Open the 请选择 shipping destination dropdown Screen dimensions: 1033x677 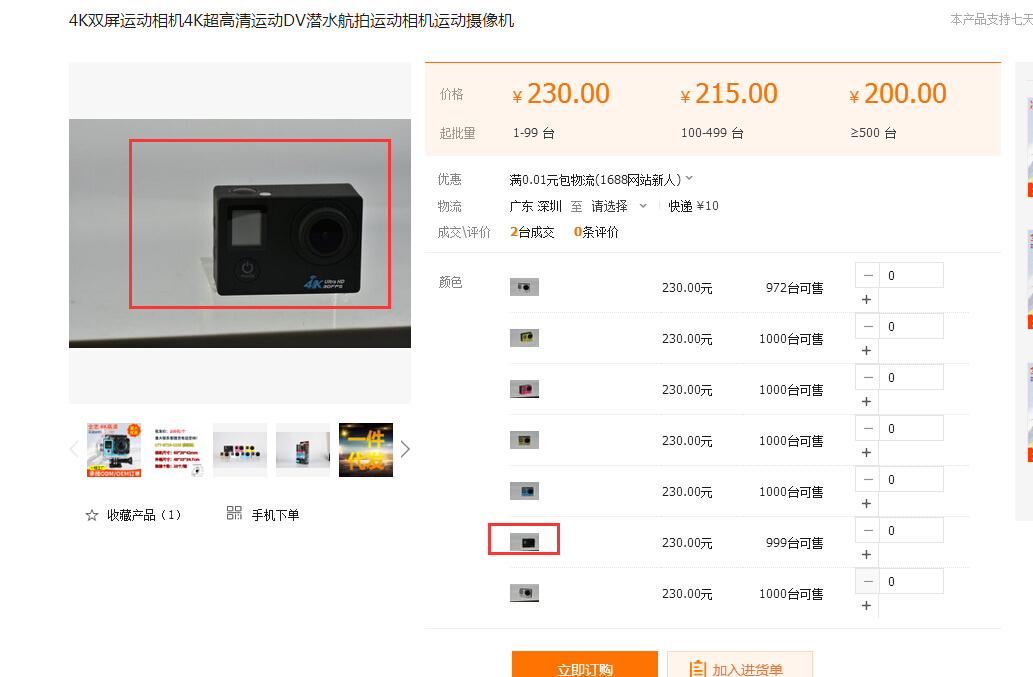click(x=619, y=206)
